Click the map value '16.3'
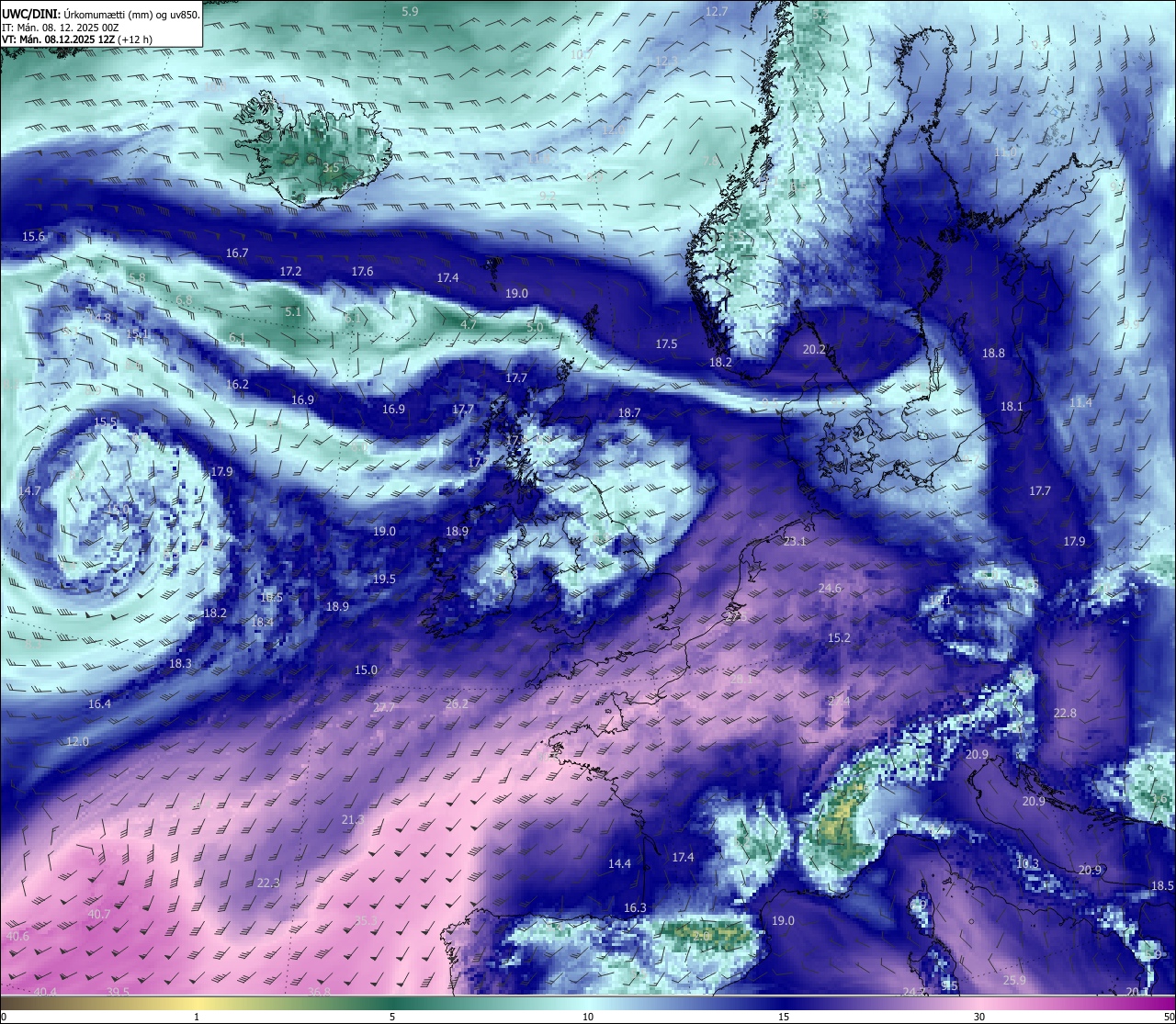Screen dimensions: 1176x1024 pos(635,908)
